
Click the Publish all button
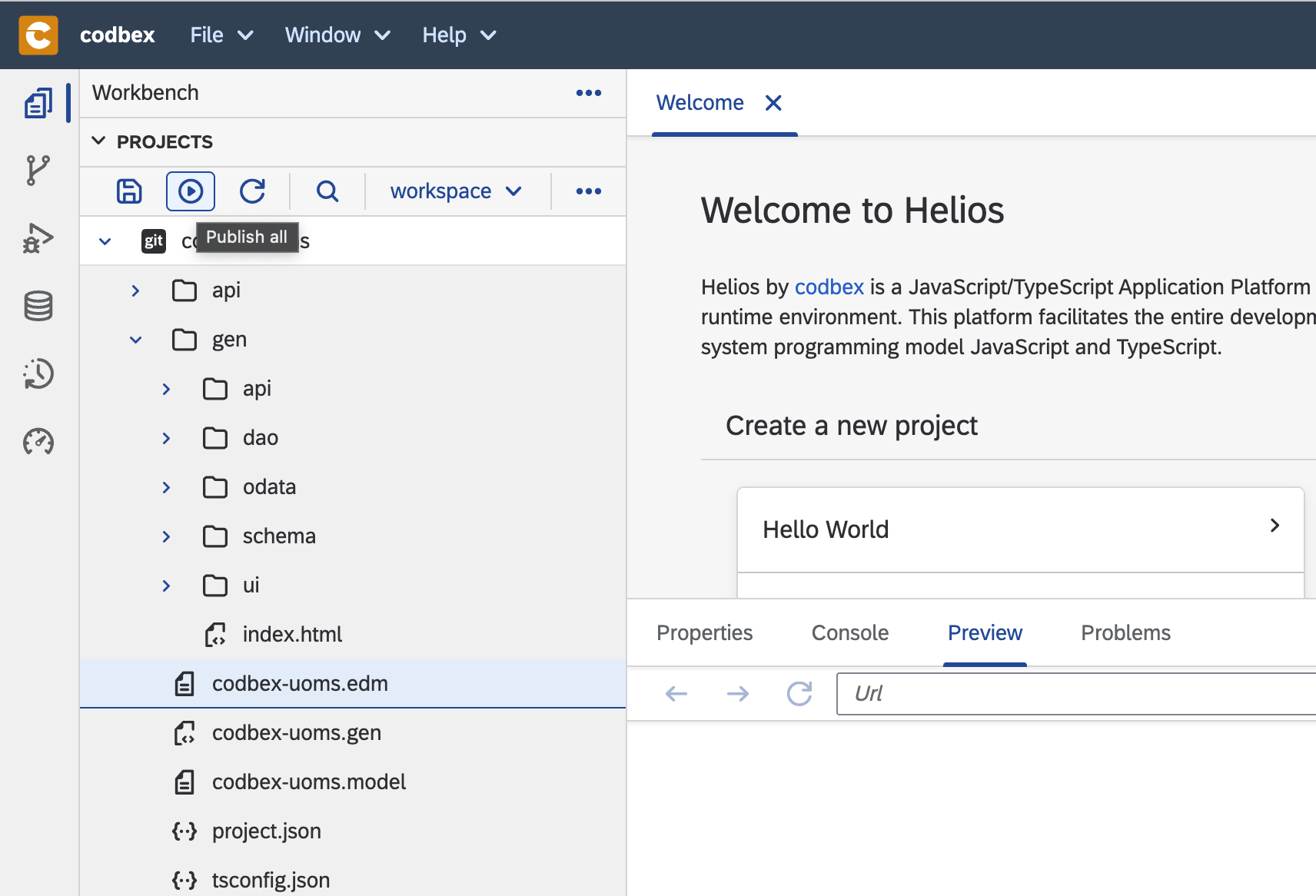(x=191, y=191)
